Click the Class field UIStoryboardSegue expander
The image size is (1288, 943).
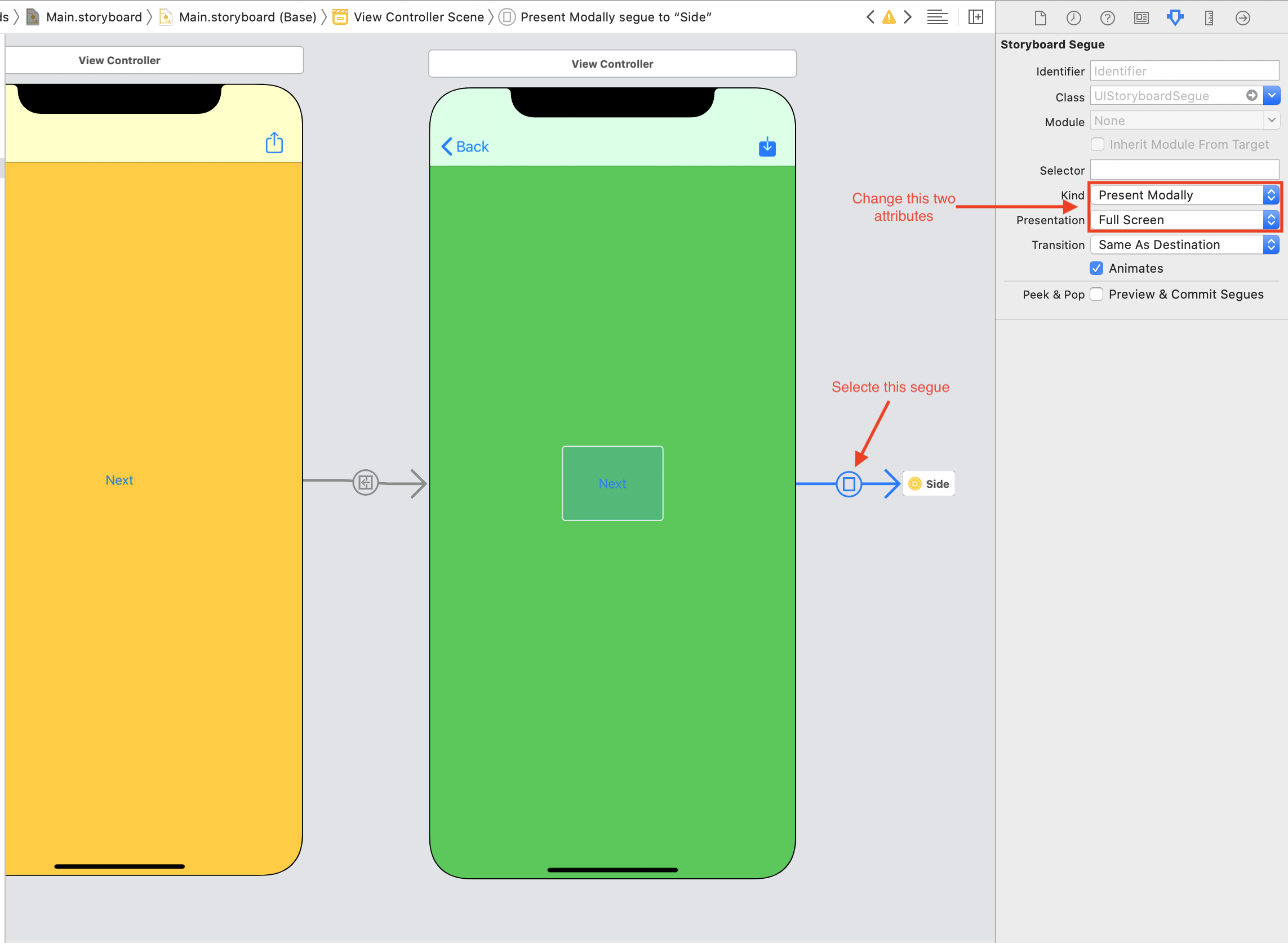[1272, 95]
